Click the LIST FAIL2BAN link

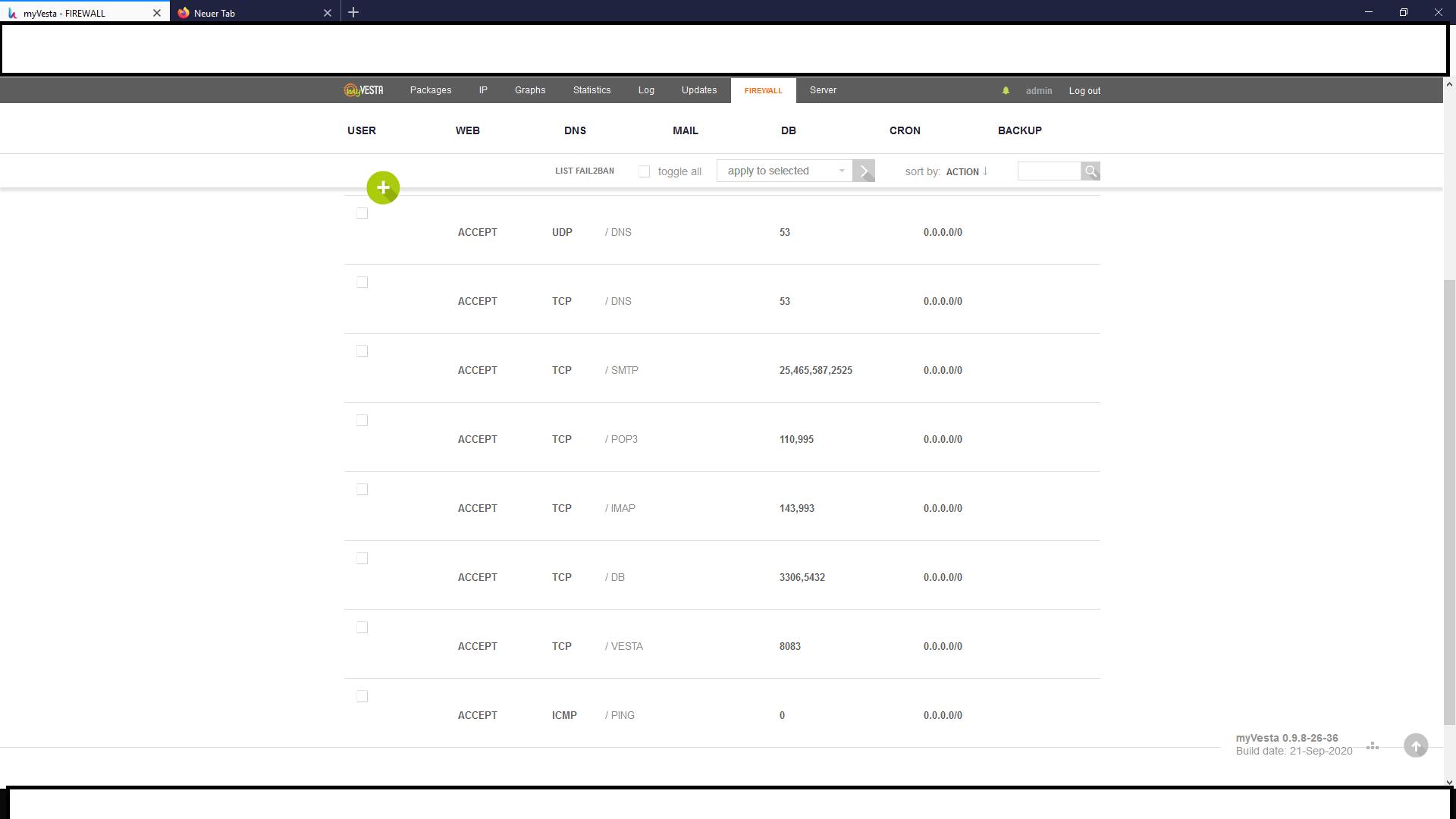[x=585, y=171]
